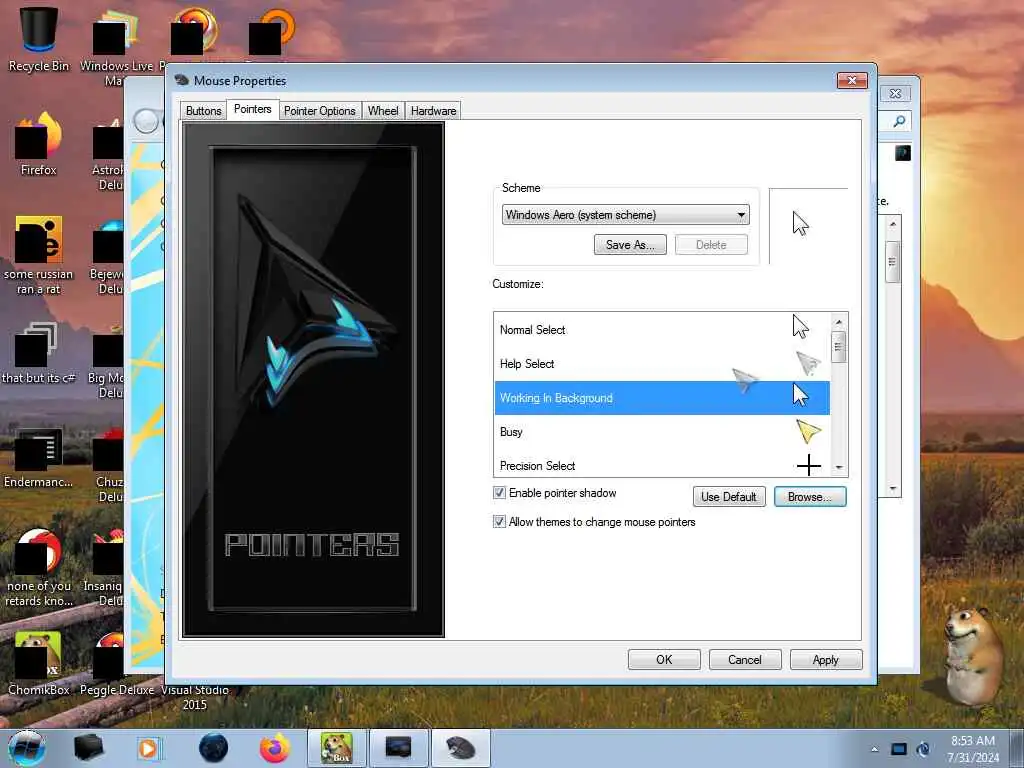The image size is (1024, 768).
Task: Click the Precision Select crosshair cursor icon
Action: [808, 465]
